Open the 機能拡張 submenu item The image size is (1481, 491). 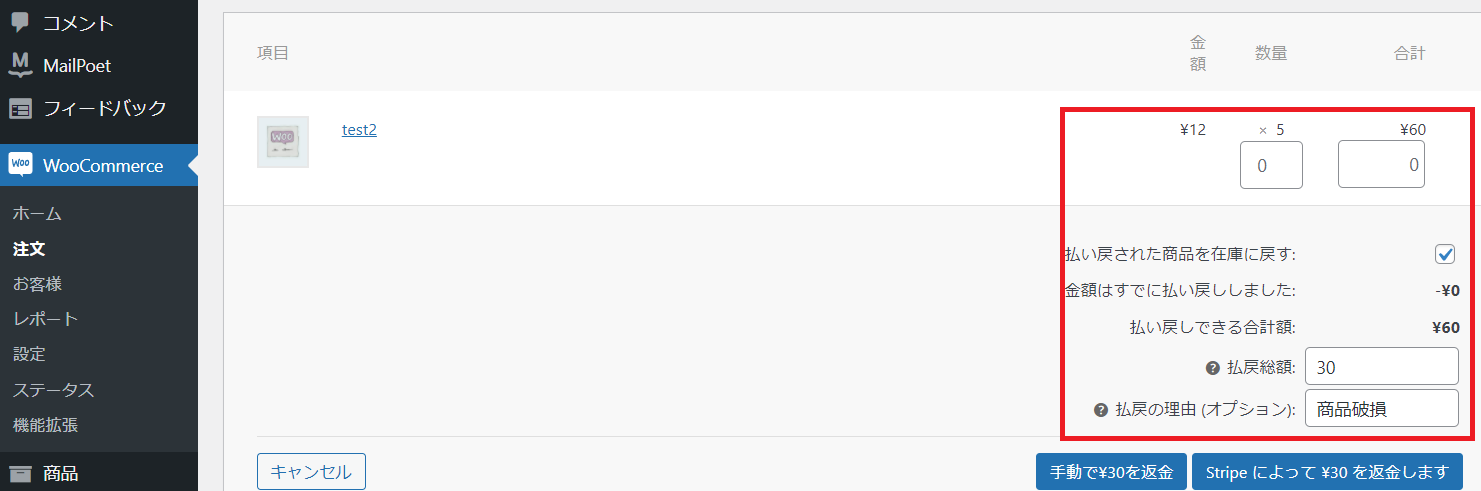(x=45, y=424)
